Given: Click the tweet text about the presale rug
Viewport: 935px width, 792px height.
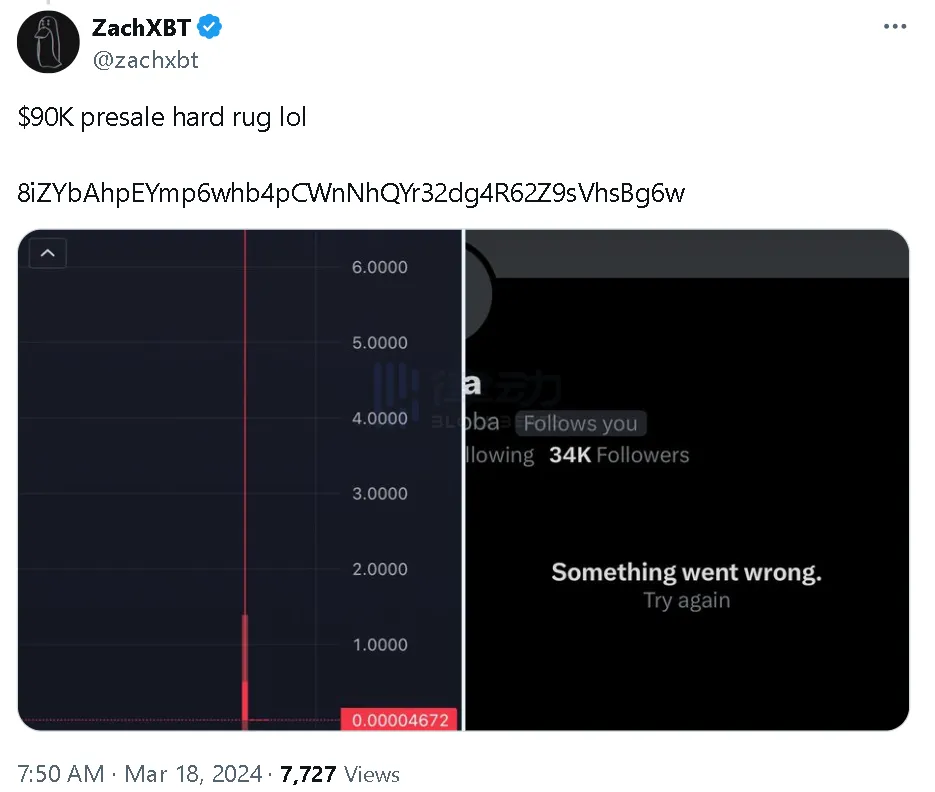Looking at the screenshot, I should 162,117.
